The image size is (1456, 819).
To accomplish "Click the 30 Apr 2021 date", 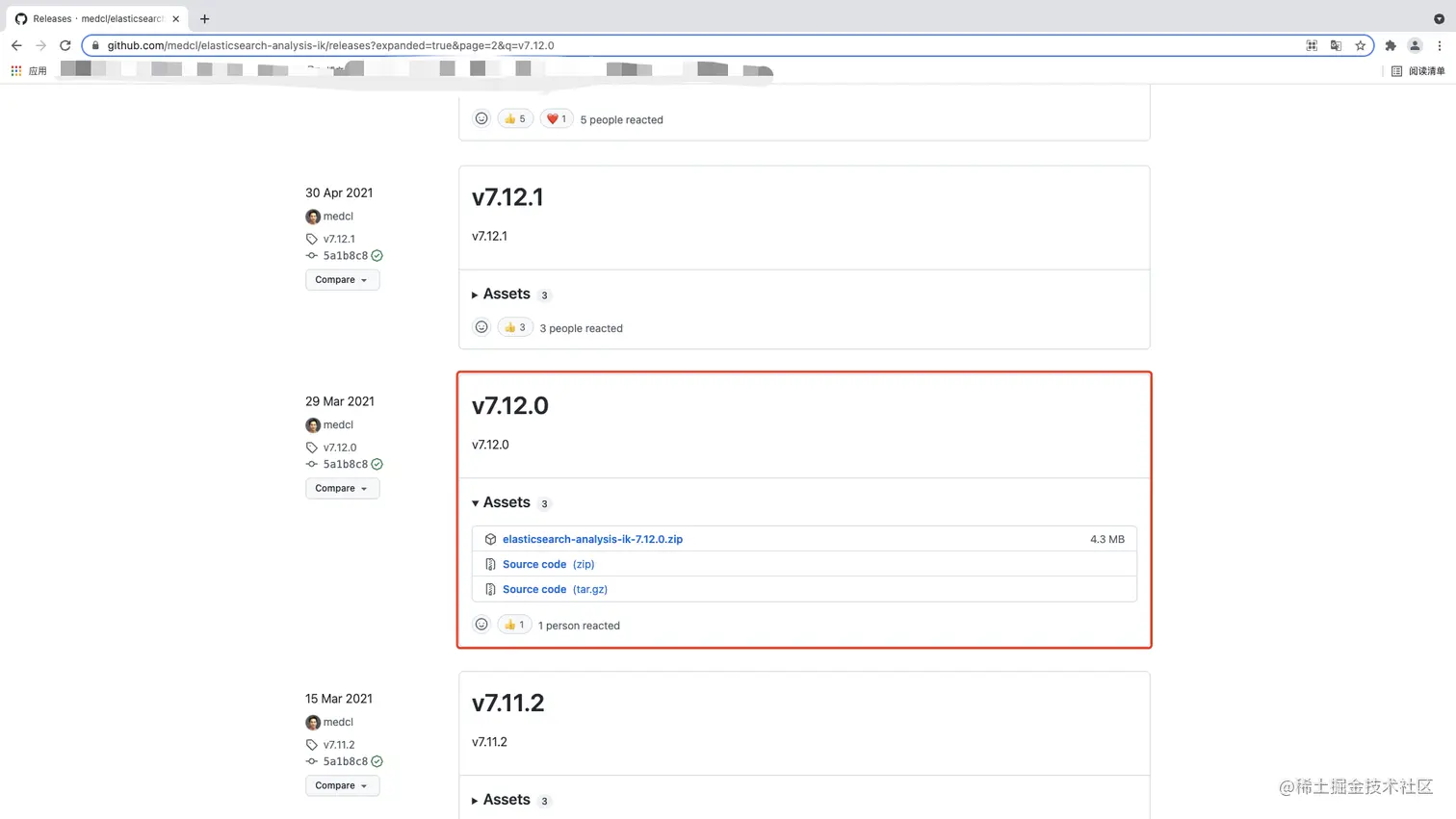I will coord(339,192).
